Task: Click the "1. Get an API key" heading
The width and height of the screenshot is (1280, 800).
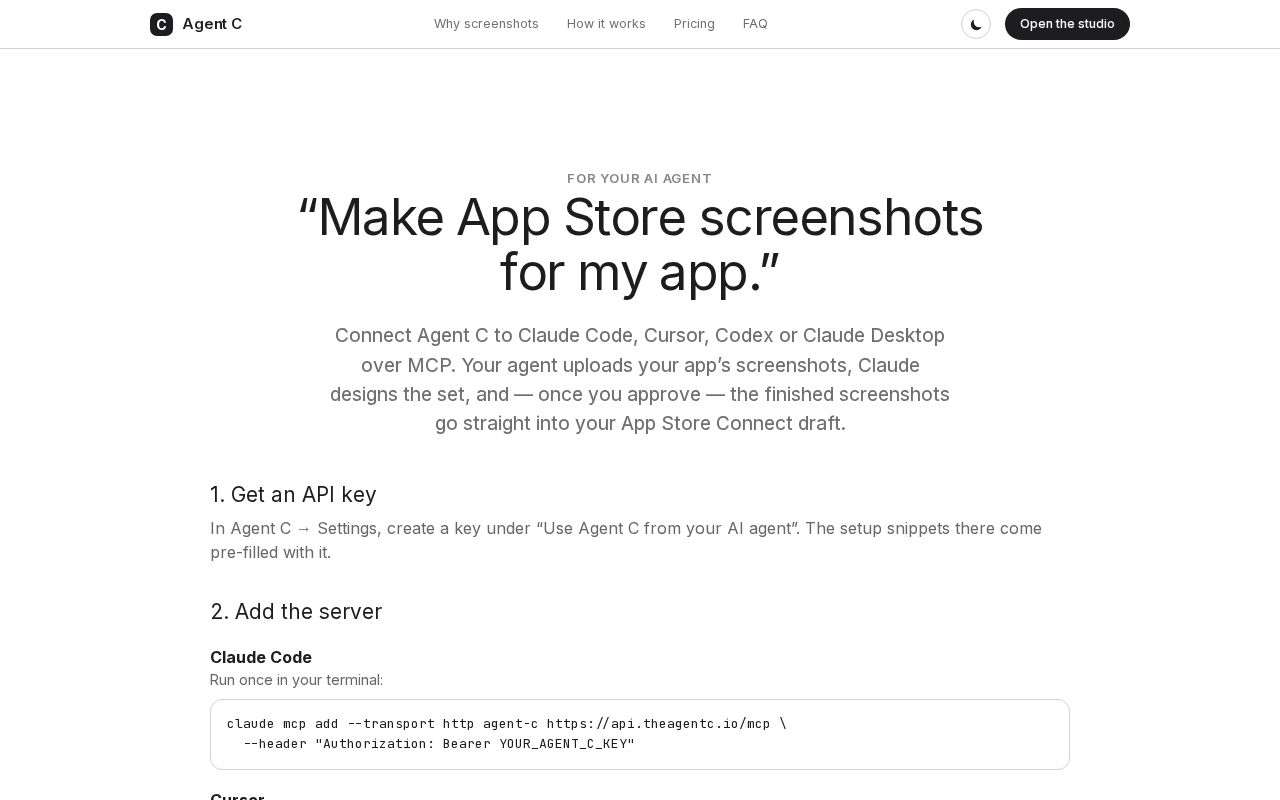Action: (293, 494)
